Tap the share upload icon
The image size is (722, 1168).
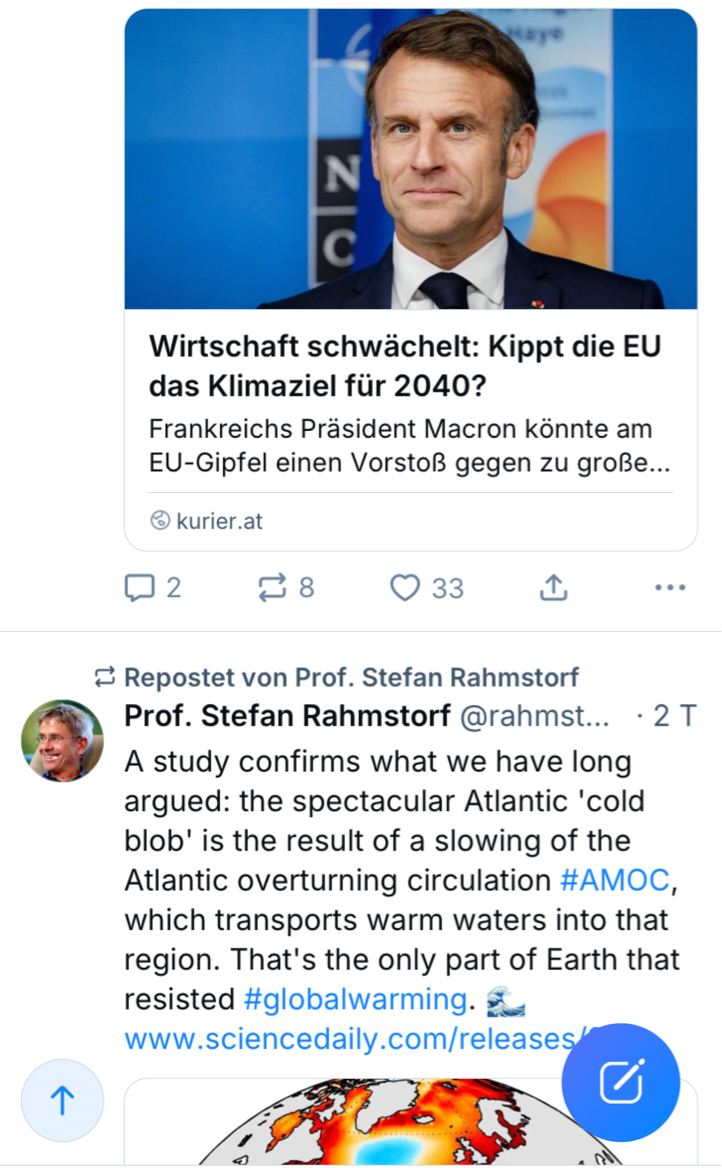click(x=553, y=588)
